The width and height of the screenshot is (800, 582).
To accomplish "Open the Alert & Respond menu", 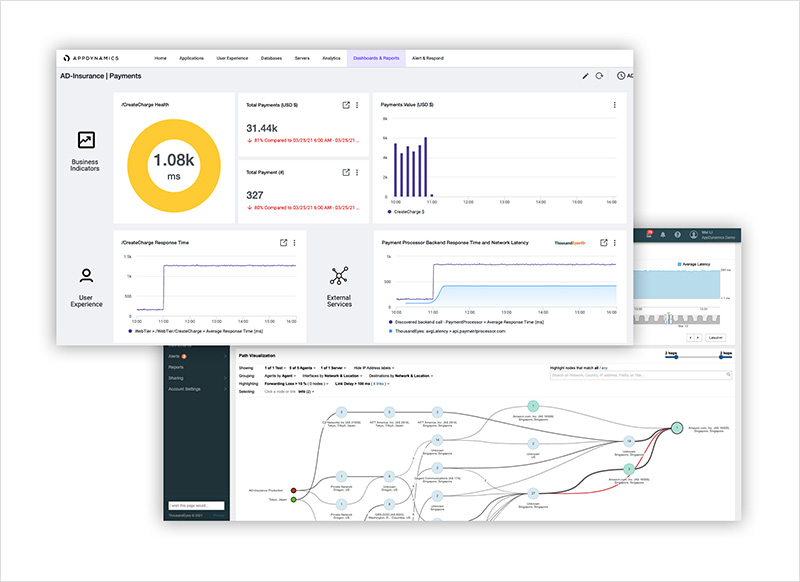I will 427,58.
